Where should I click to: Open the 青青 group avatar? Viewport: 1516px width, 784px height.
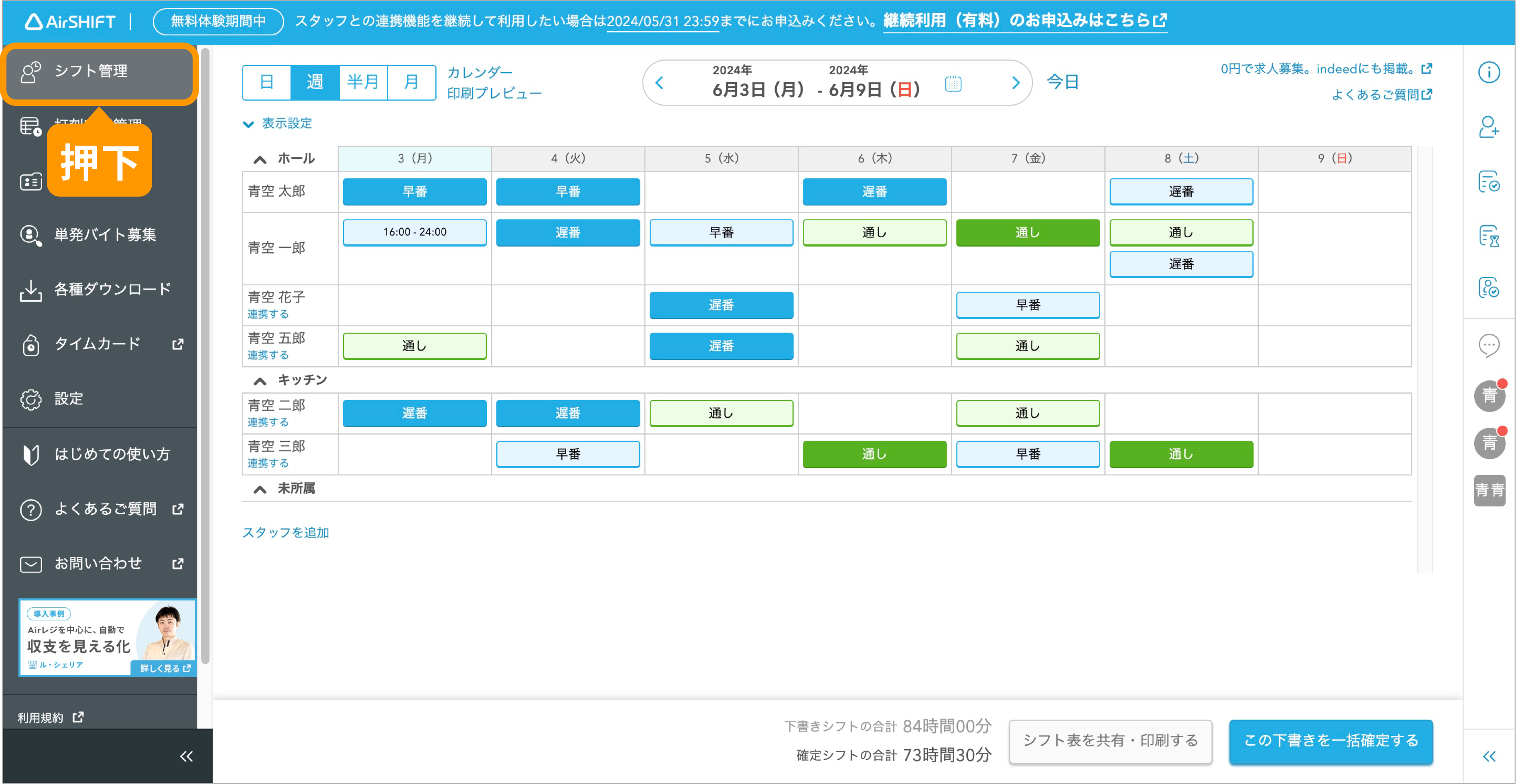[x=1490, y=490]
